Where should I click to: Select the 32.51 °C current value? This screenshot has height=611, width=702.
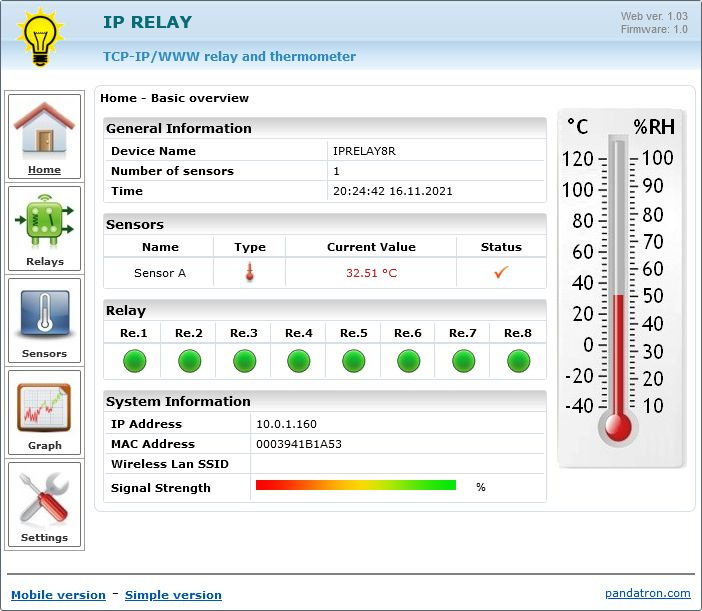371,273
